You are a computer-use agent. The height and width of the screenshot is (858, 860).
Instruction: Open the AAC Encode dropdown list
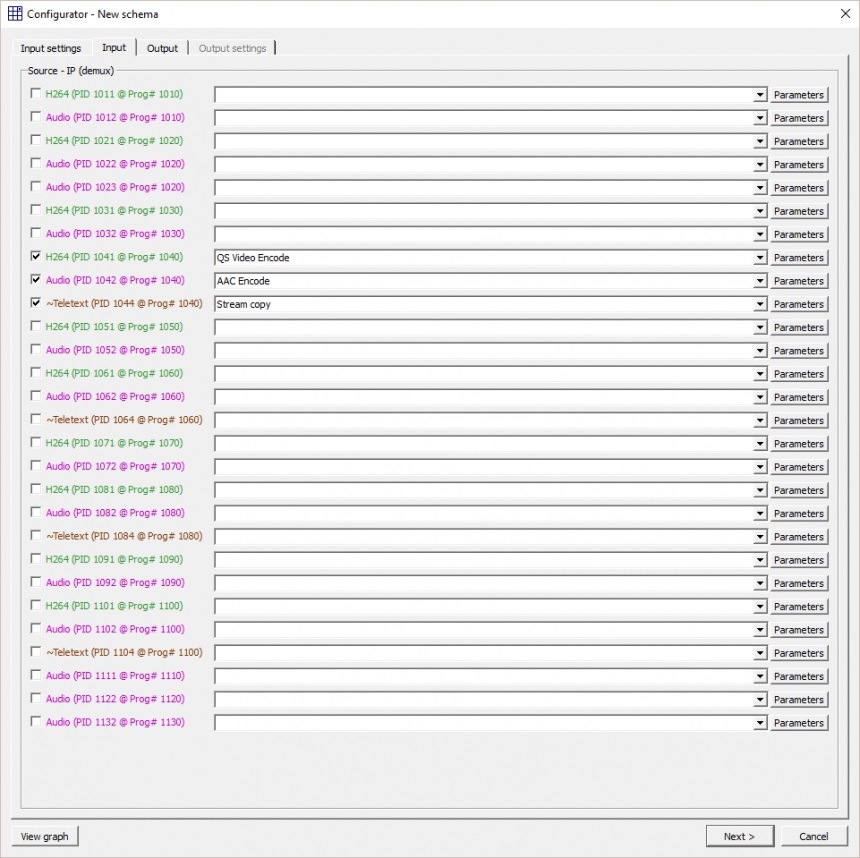click(x=759, y=280)
